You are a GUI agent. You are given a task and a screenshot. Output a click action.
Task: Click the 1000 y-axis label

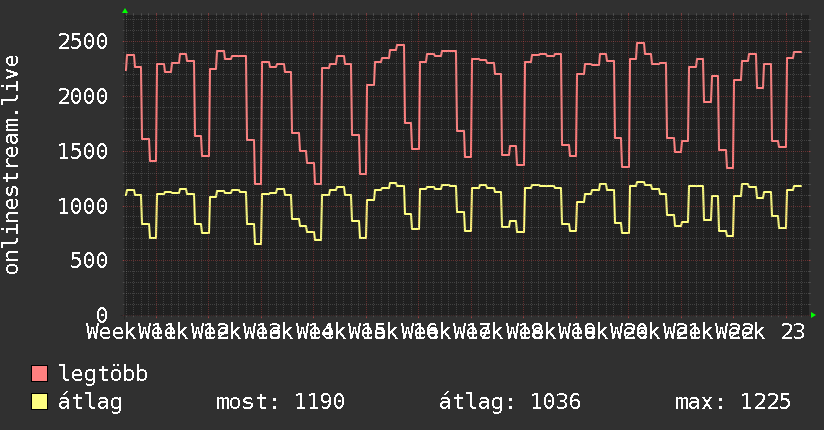[83, 206]
